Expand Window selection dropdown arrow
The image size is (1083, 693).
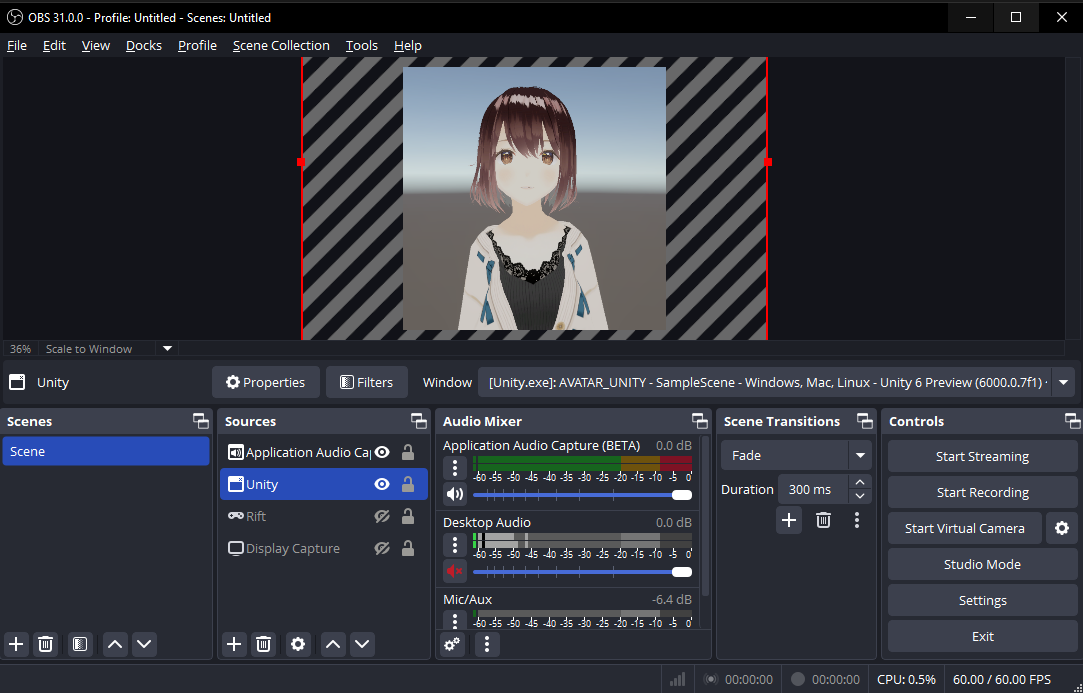pyautogui.click(x=1064, y=382)
